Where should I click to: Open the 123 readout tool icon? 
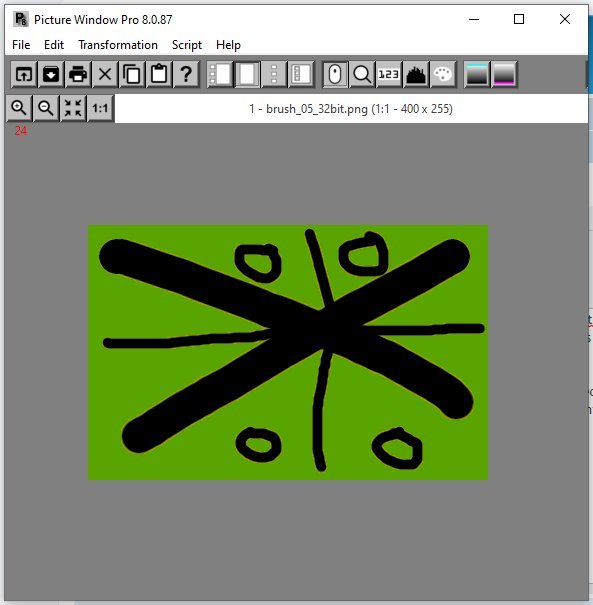click(389, 74)
